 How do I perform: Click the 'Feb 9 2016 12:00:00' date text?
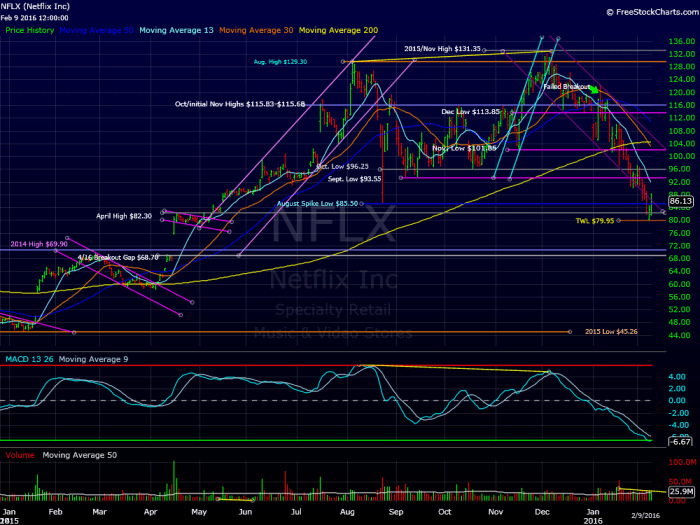pyautogui.click(x=34, y=18)
